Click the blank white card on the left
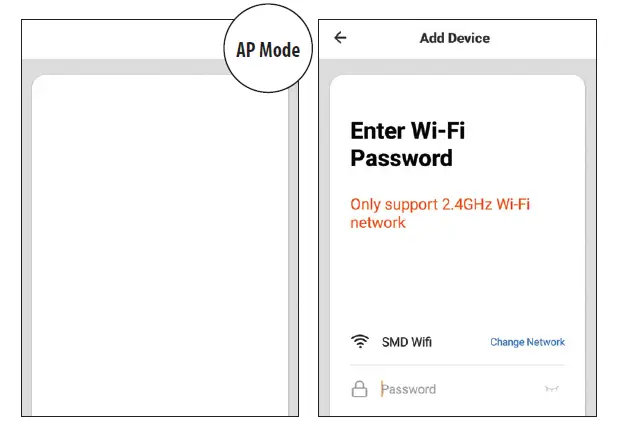 coord(160,250)
